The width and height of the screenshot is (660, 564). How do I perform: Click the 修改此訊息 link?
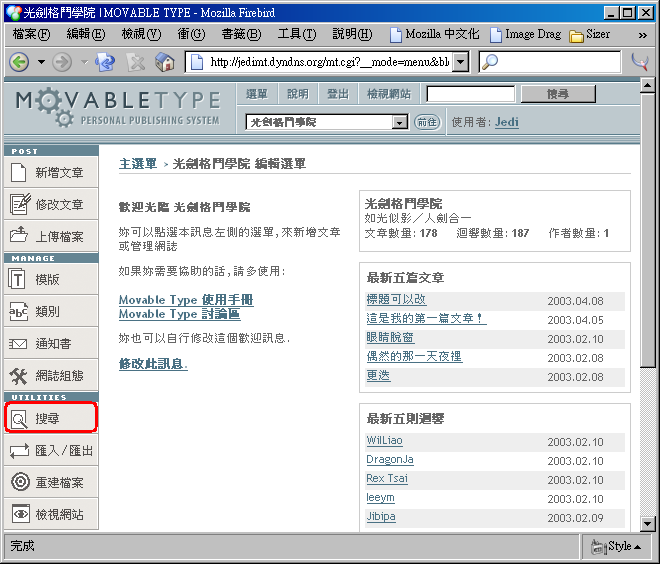153,364
